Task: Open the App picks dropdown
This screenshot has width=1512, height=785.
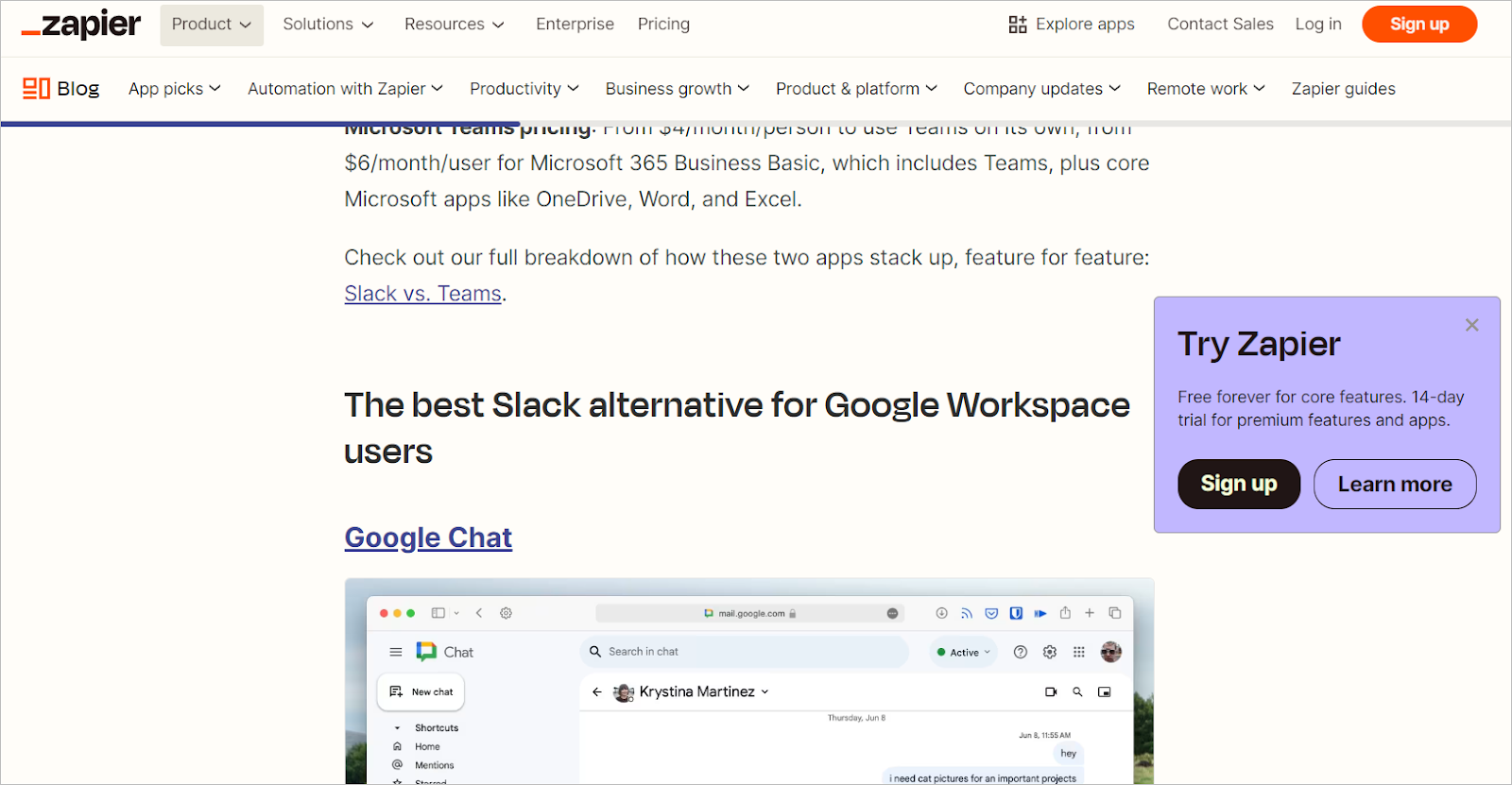Action: coord(175,89)
